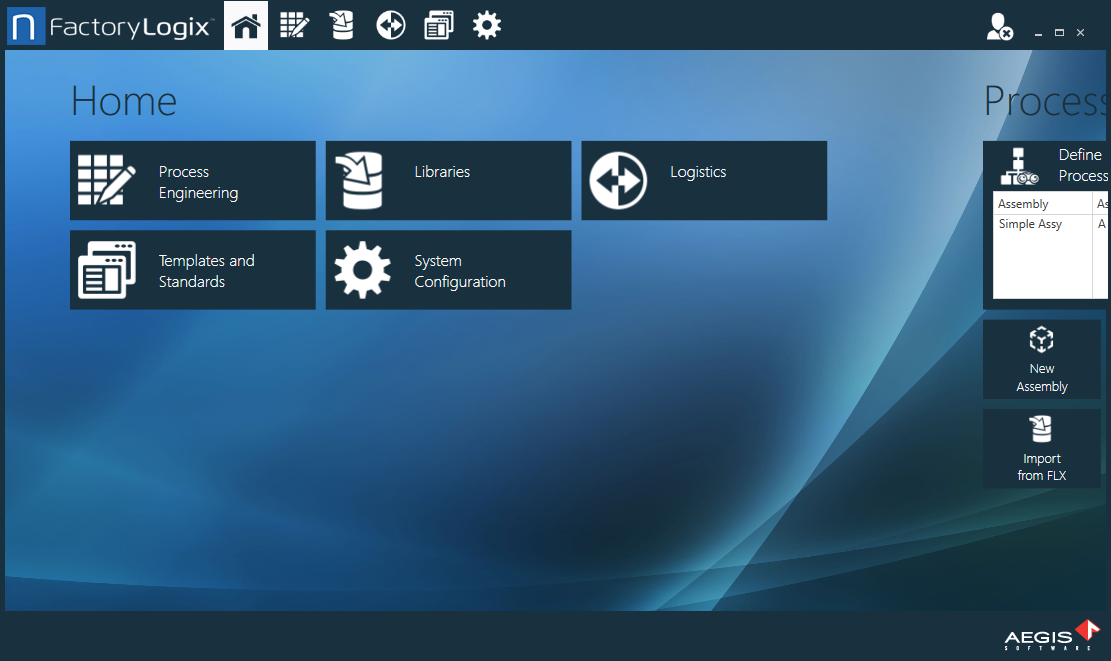This screenshot has height=661, width=1111.
Task: Open Process Engineering from the top toolbar icon
Action: [x=293, y=25]
